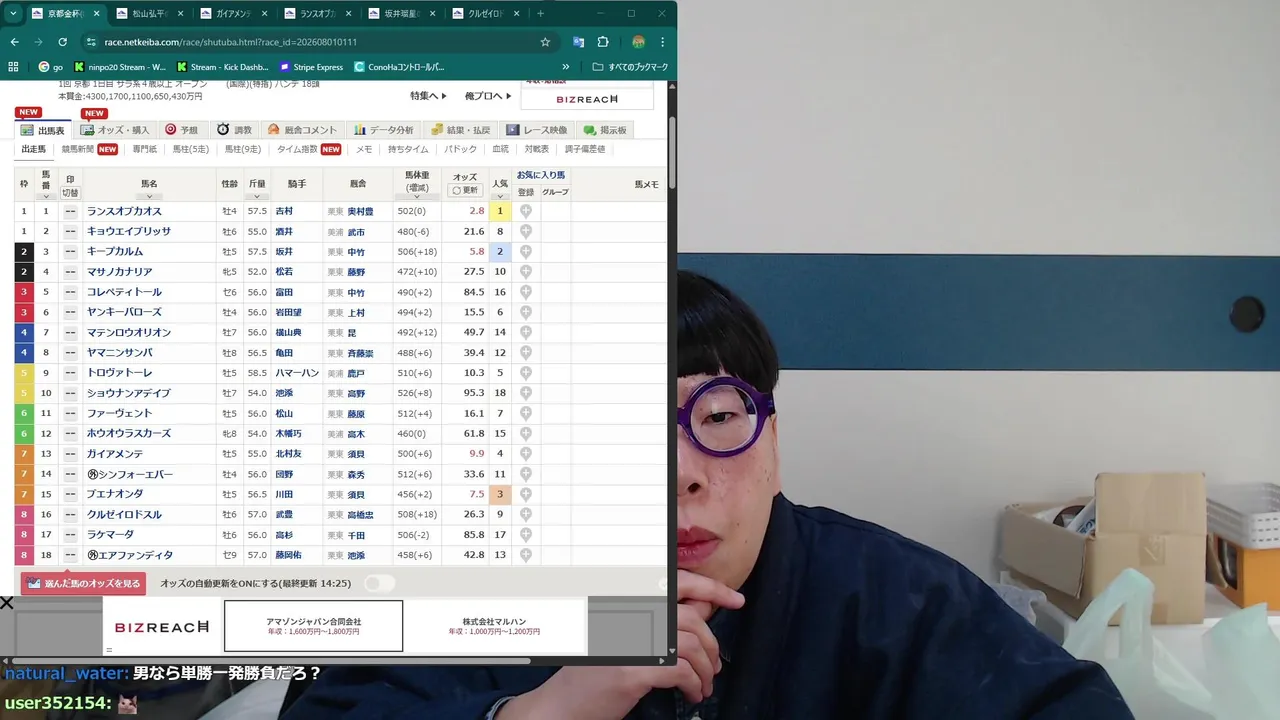Sort by horse number column arrow

[x=45, y=196]
